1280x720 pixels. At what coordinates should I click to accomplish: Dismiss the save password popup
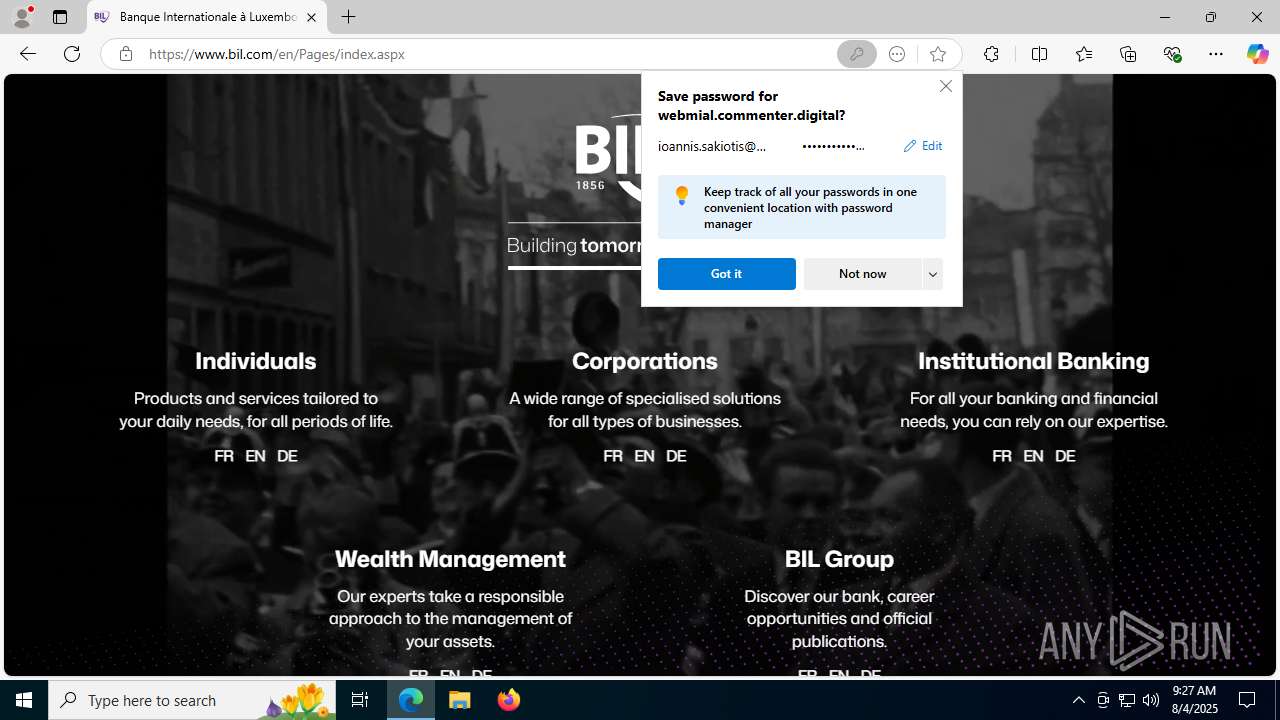click(x=945, y=86)
